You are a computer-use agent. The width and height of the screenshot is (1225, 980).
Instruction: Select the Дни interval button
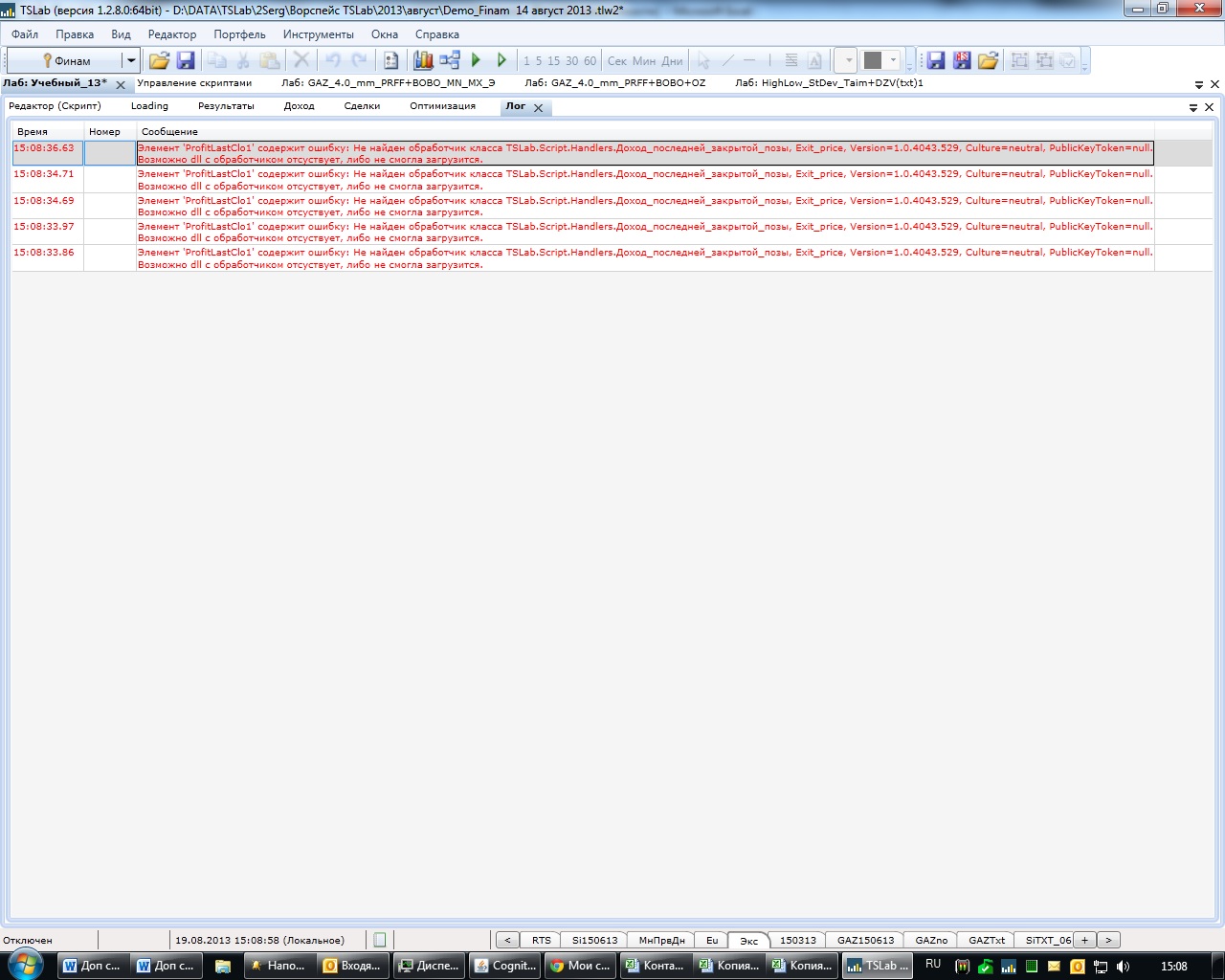pyautogui.click(x=672, y=60)
